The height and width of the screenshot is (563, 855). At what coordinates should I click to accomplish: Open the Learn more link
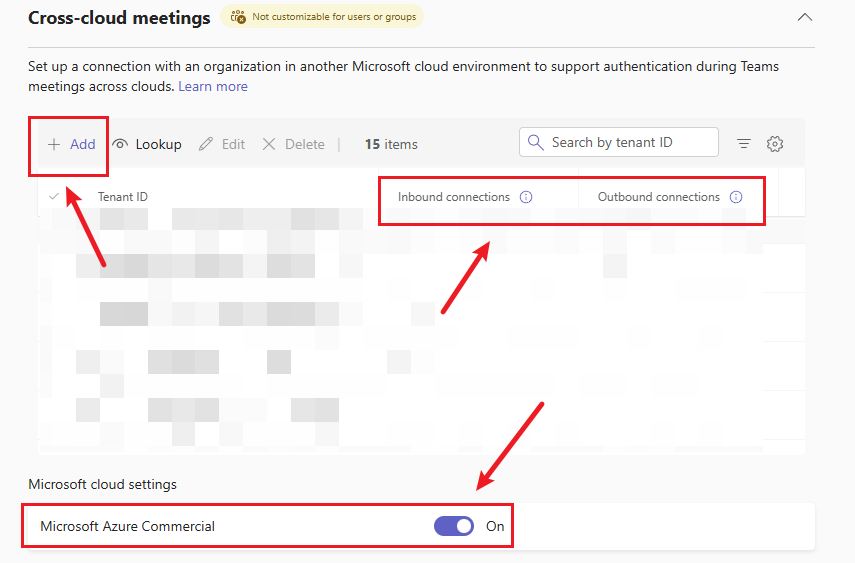click(213, 86)
